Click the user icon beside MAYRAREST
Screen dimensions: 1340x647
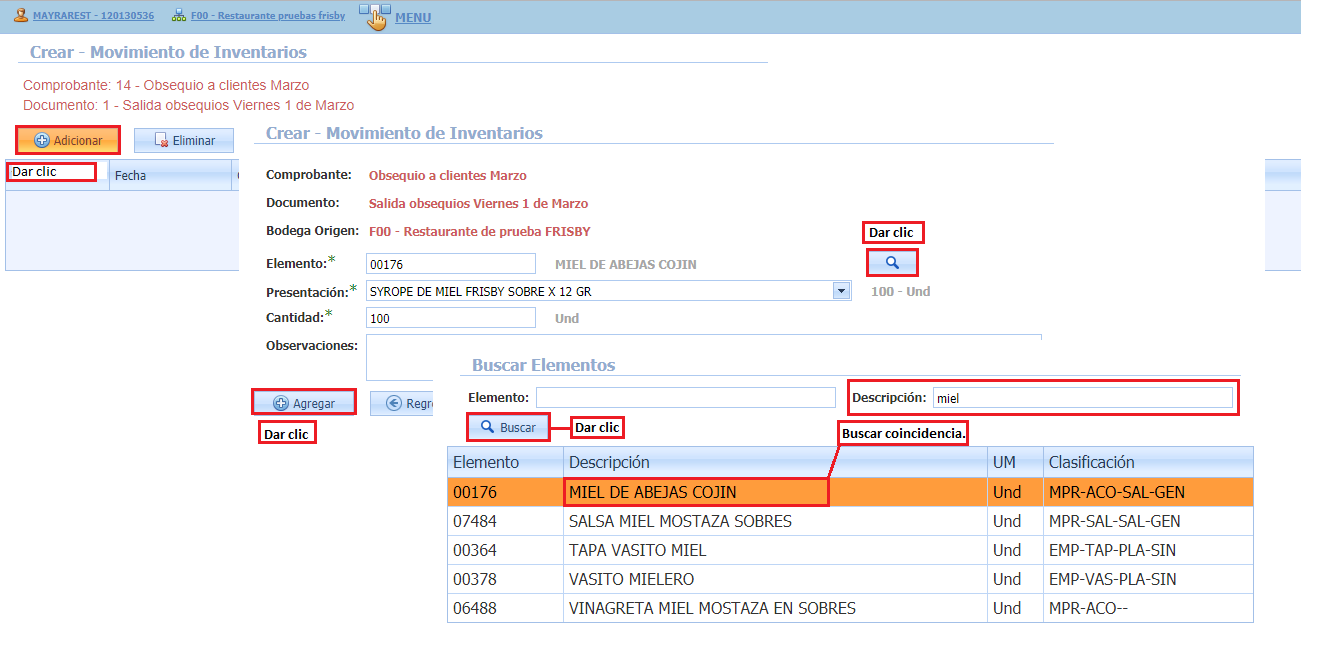(x=20, y=16)
